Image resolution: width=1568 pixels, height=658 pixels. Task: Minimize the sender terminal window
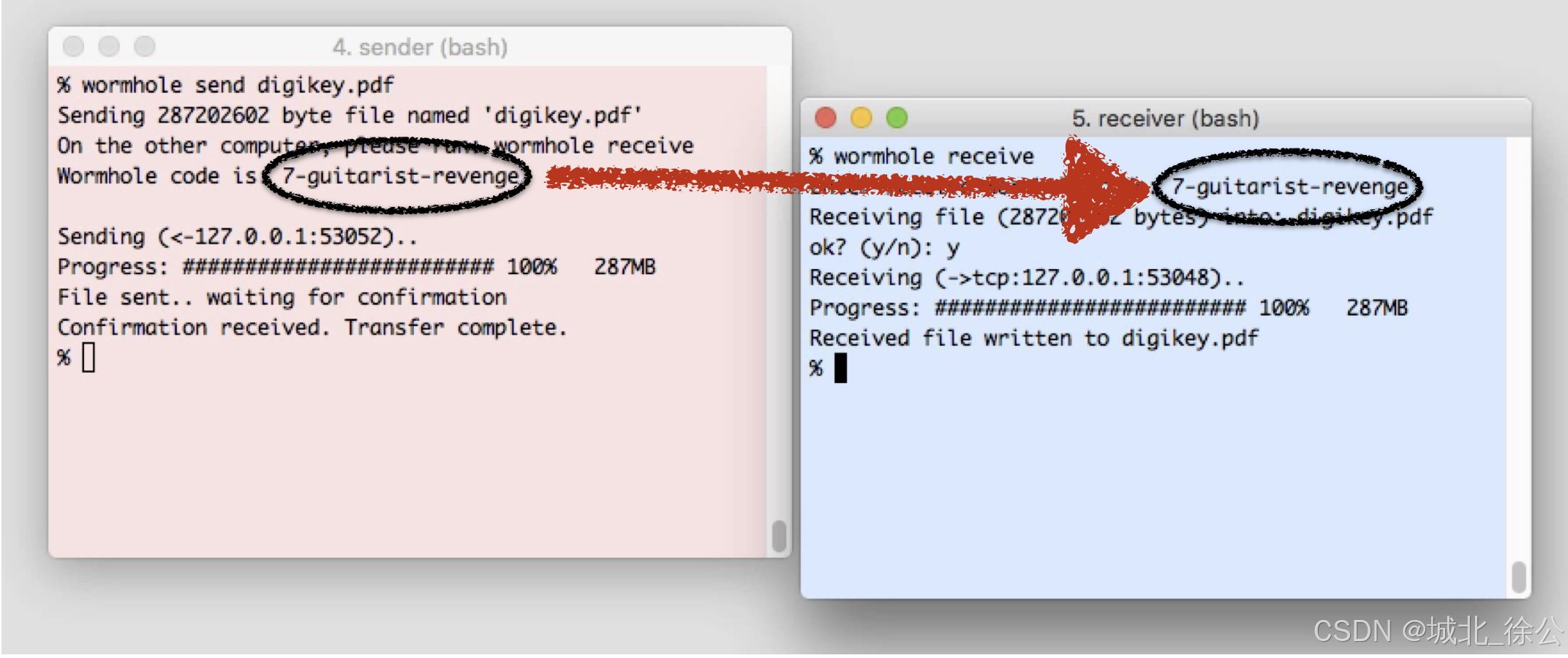109,47
